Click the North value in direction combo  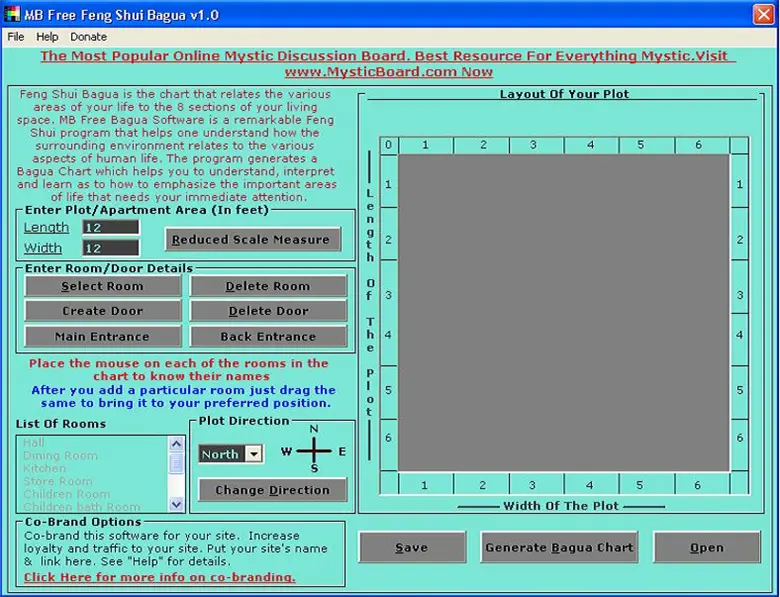pos(222,454)
